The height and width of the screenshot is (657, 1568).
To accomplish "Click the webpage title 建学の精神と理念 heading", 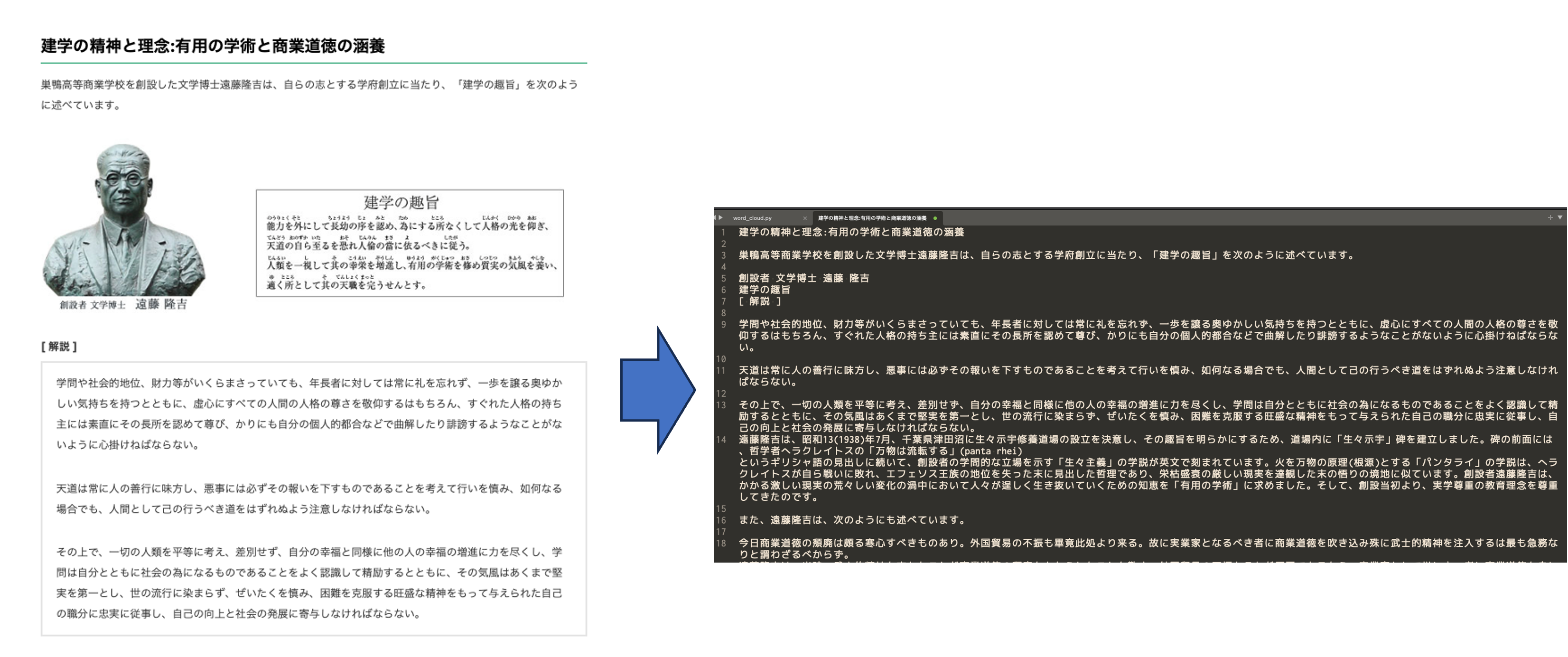I will click(x=213, y=46).
